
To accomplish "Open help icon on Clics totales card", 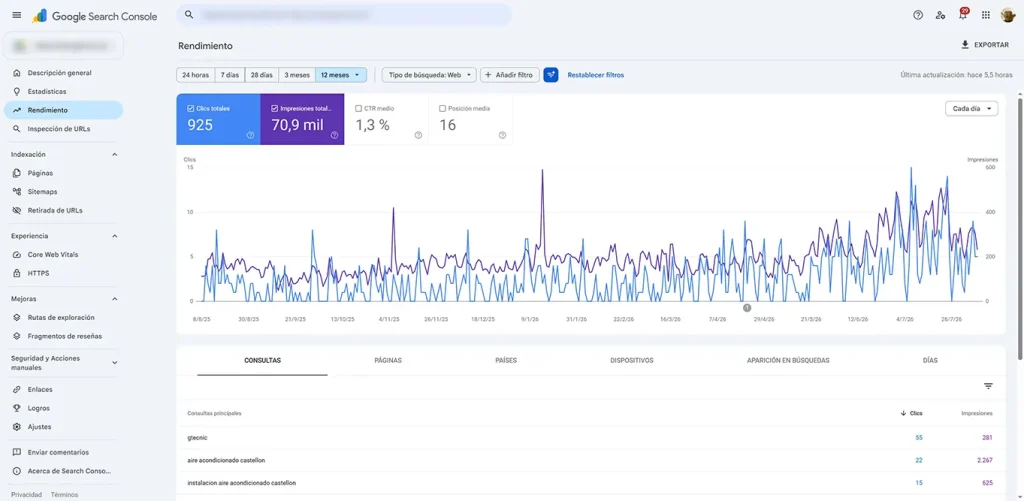I will (x=250, y=135).
